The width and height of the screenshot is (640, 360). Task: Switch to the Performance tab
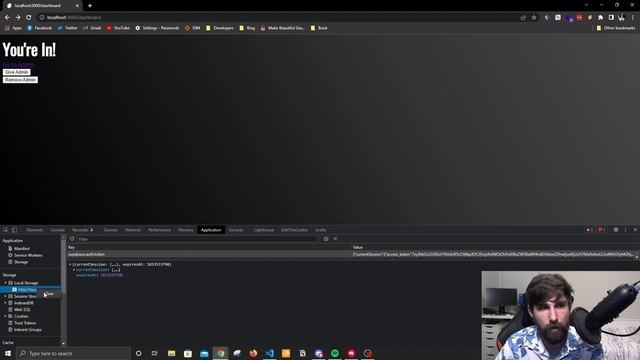point(159,230)
